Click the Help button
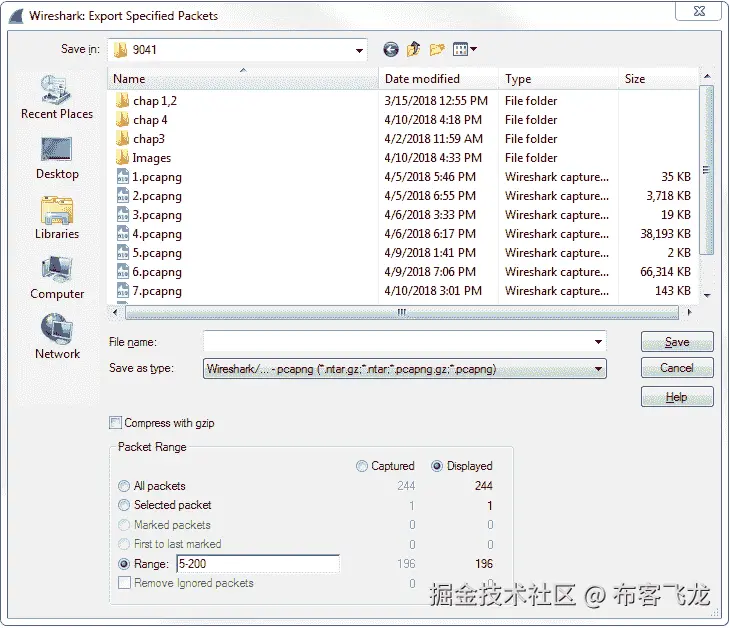730x628 pixels. pos(677,397)
